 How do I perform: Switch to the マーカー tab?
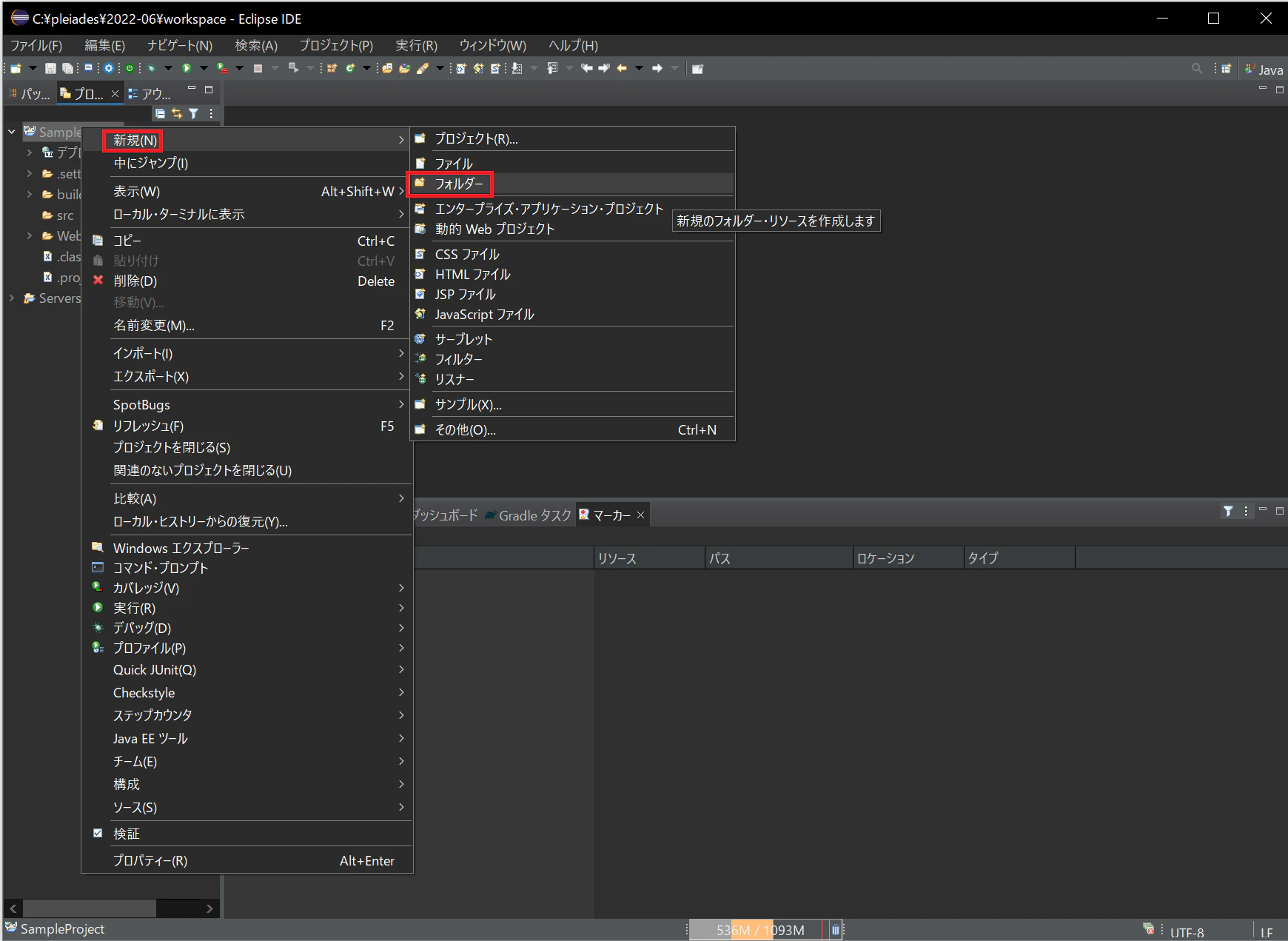click(x=611, y=515)
